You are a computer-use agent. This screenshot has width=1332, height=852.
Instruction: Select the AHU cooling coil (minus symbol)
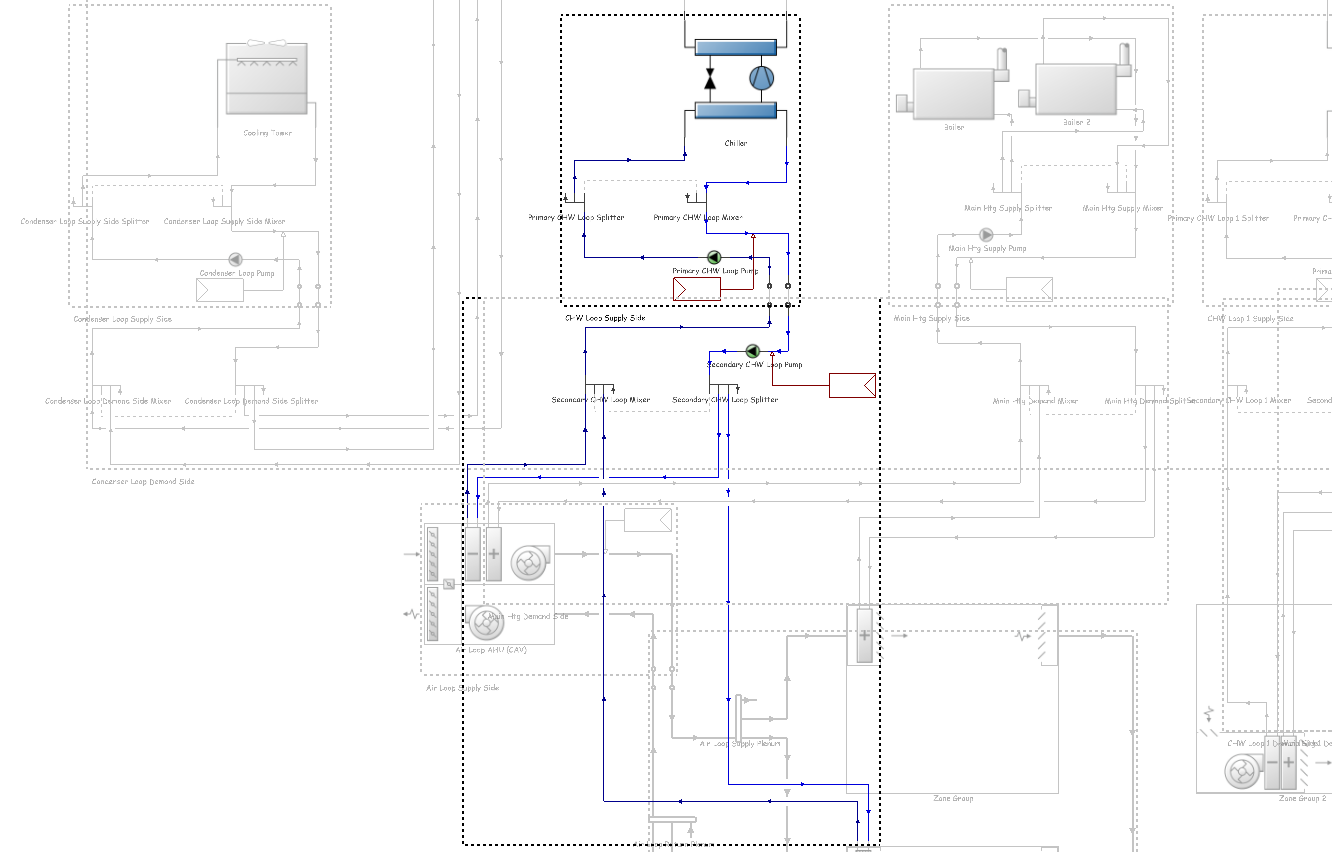pyautogui.click(x=473, y=553)
